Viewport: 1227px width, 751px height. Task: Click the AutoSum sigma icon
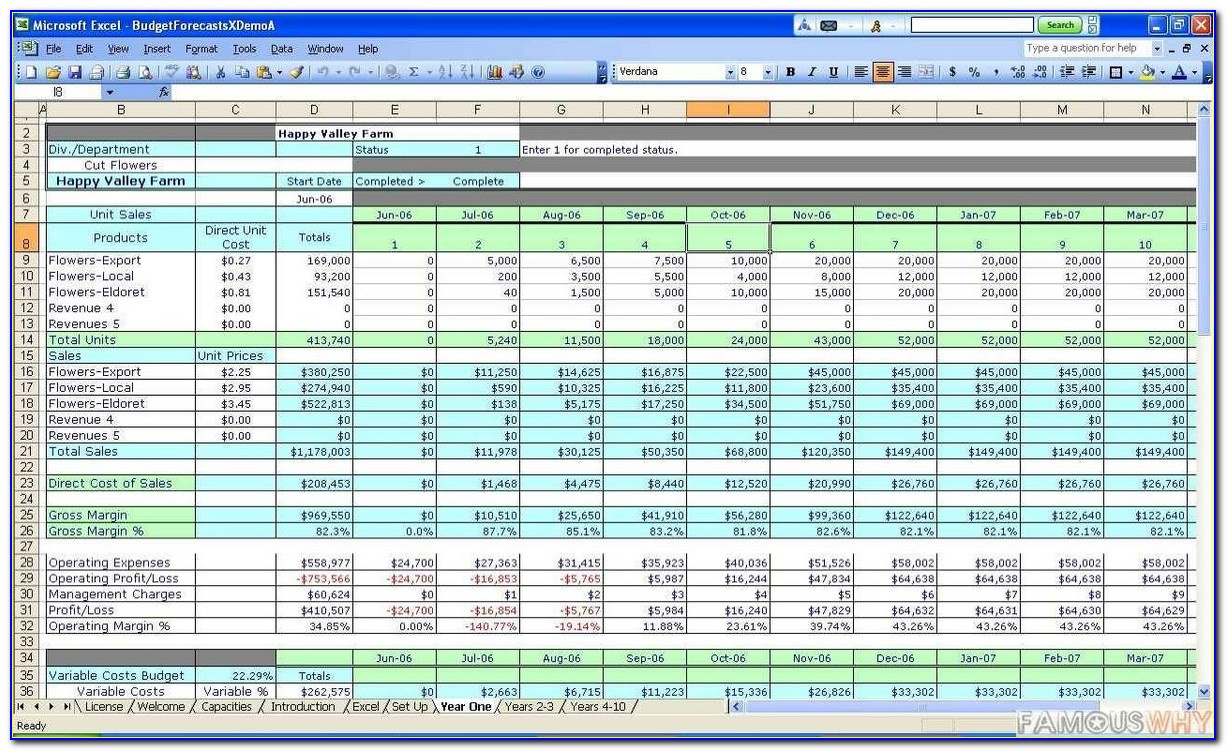click(413, 72)
